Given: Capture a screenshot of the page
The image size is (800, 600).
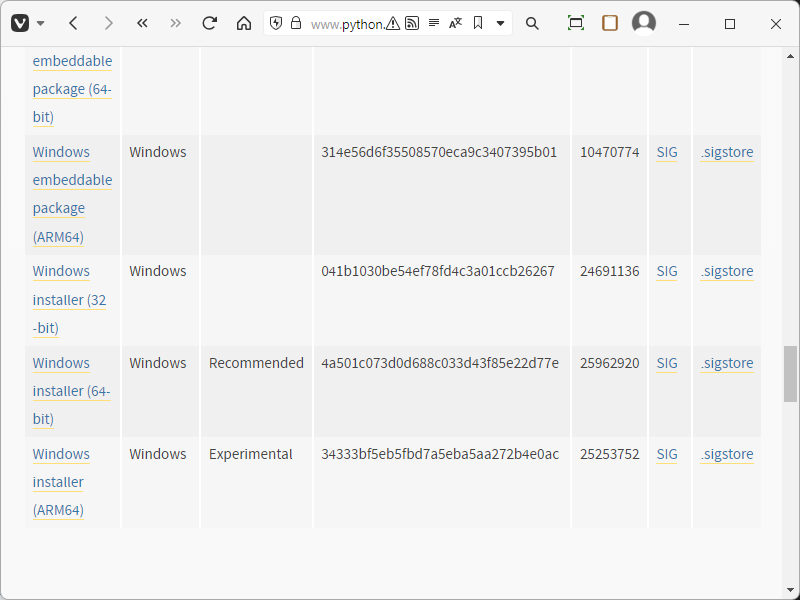Looking at the screenshot, I should click(576, 23).
